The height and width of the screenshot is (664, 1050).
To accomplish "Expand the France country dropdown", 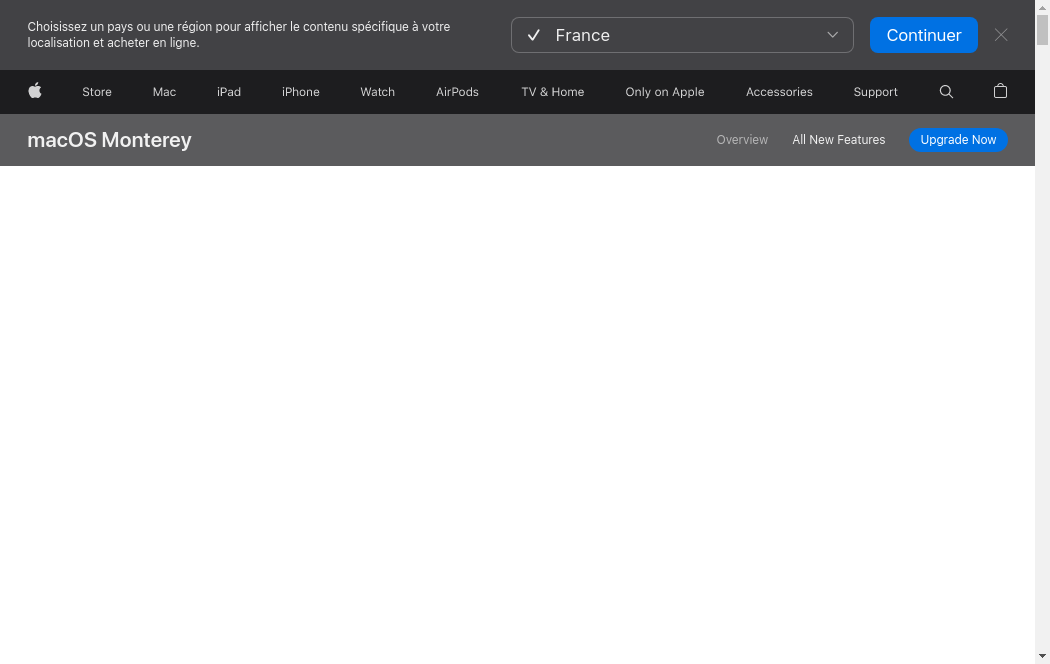I will pyautogui.click(x=681, y=35).
